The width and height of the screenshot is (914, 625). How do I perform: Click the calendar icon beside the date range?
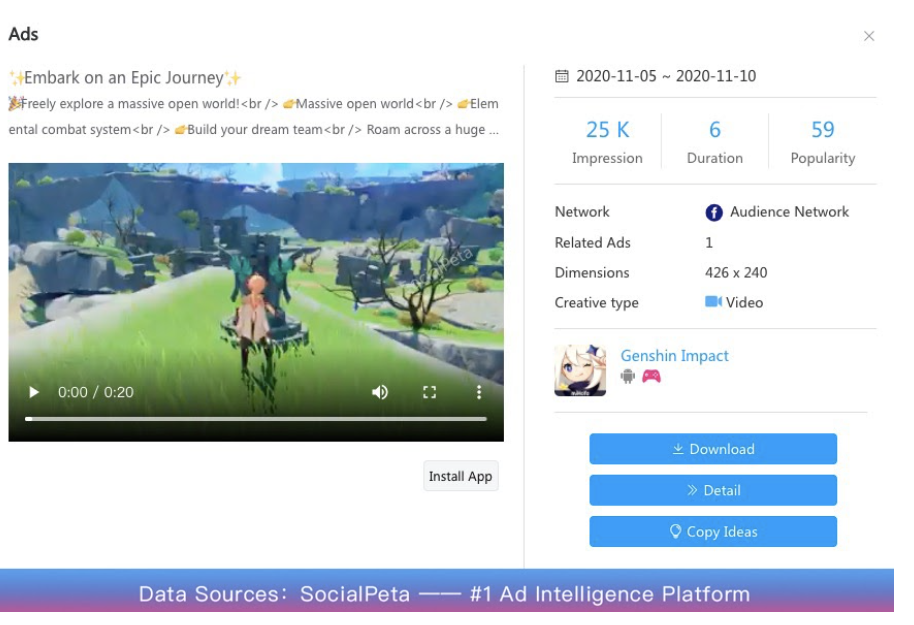[562, 76]
